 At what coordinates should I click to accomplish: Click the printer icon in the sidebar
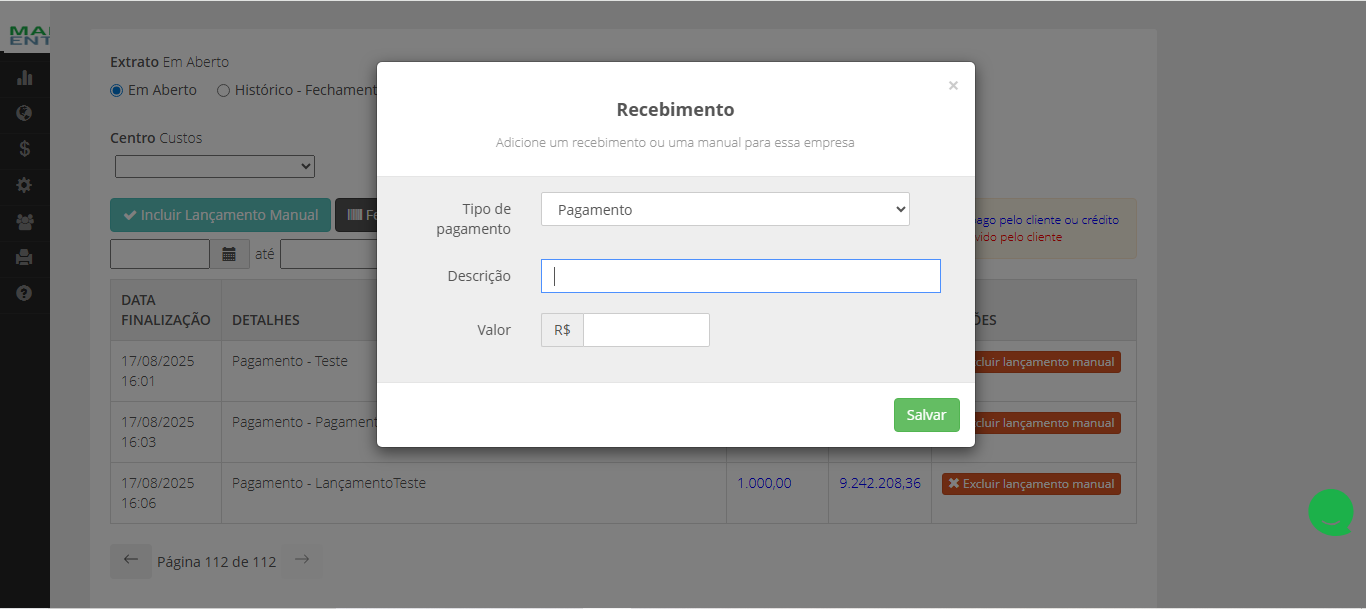click(25, 257)
